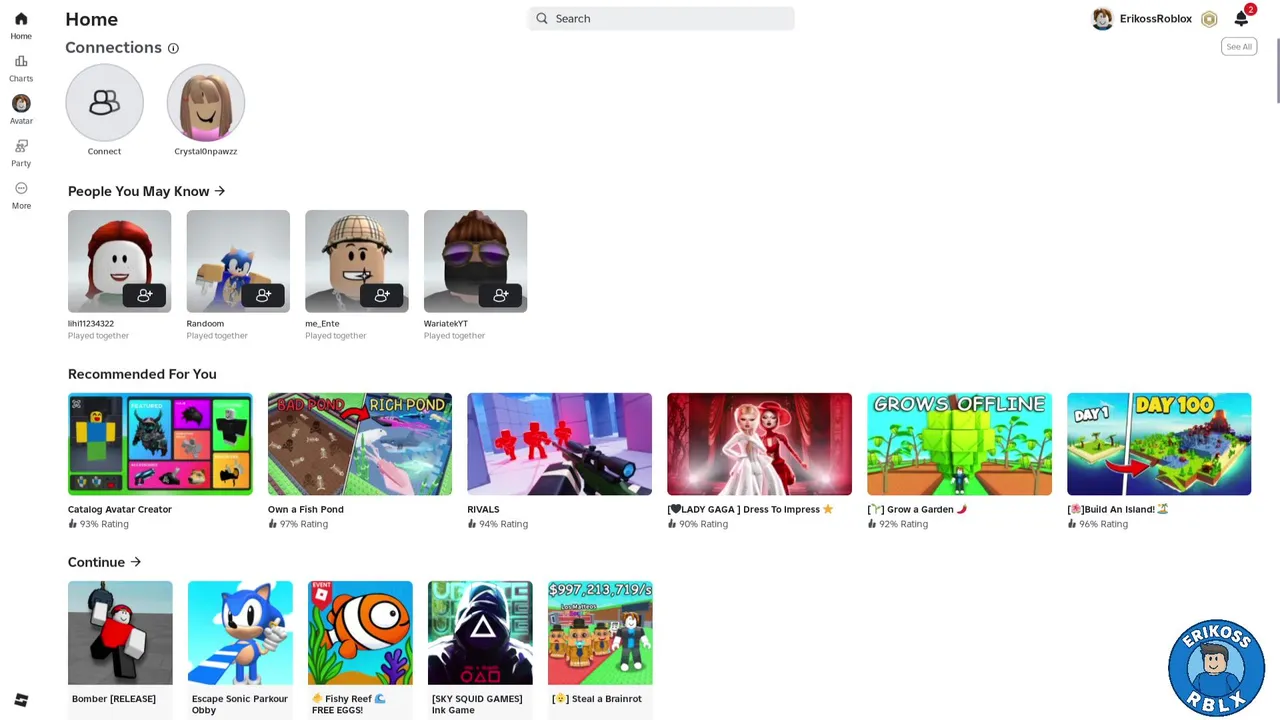Open RIVALS game thumbnail
This screenshot has width=1280, height=720.
coord(560,444)
